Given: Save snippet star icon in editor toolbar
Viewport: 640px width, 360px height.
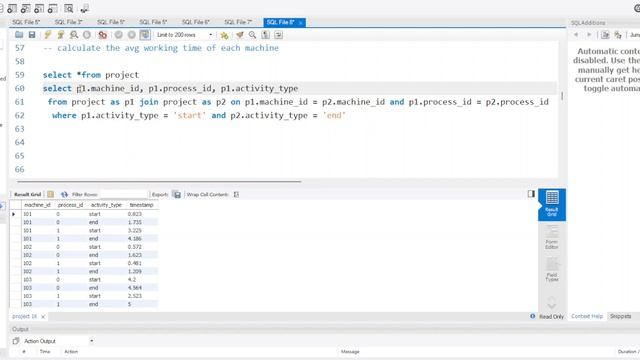Looking at the screenshot, I should point(224,35).
